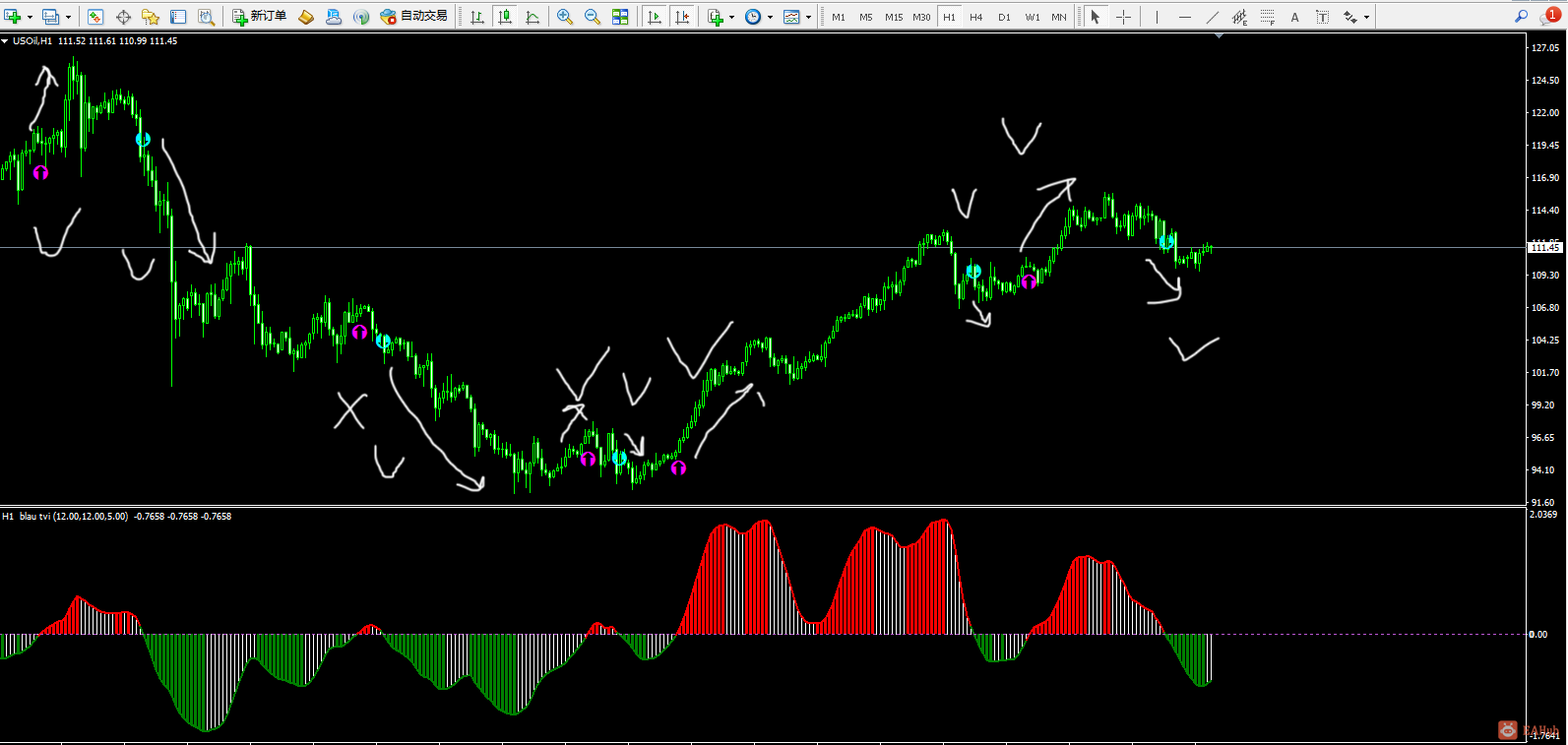
Task: Expand the arrows tool dropdown
Action: coord(1366,17)
